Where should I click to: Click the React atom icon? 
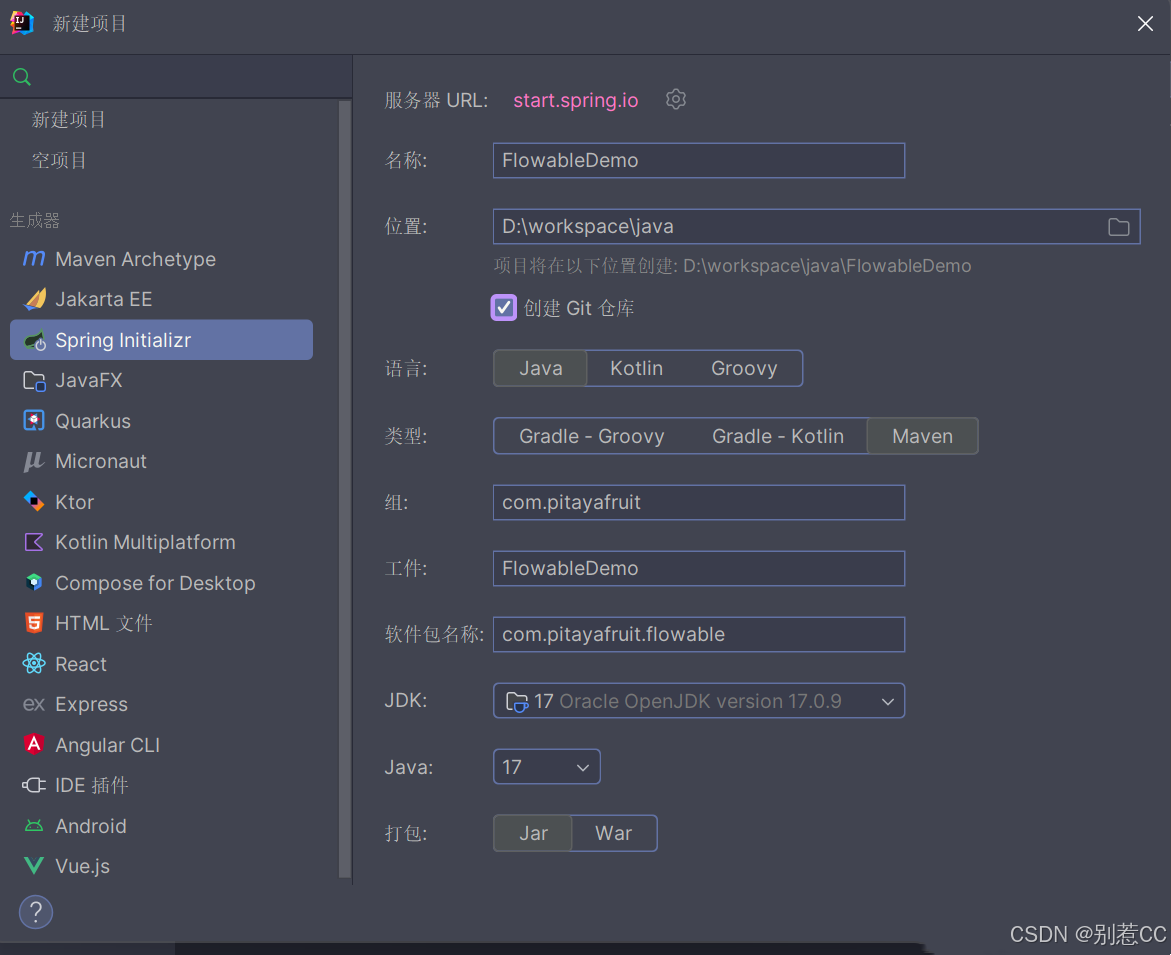click(x=34, y=663)
